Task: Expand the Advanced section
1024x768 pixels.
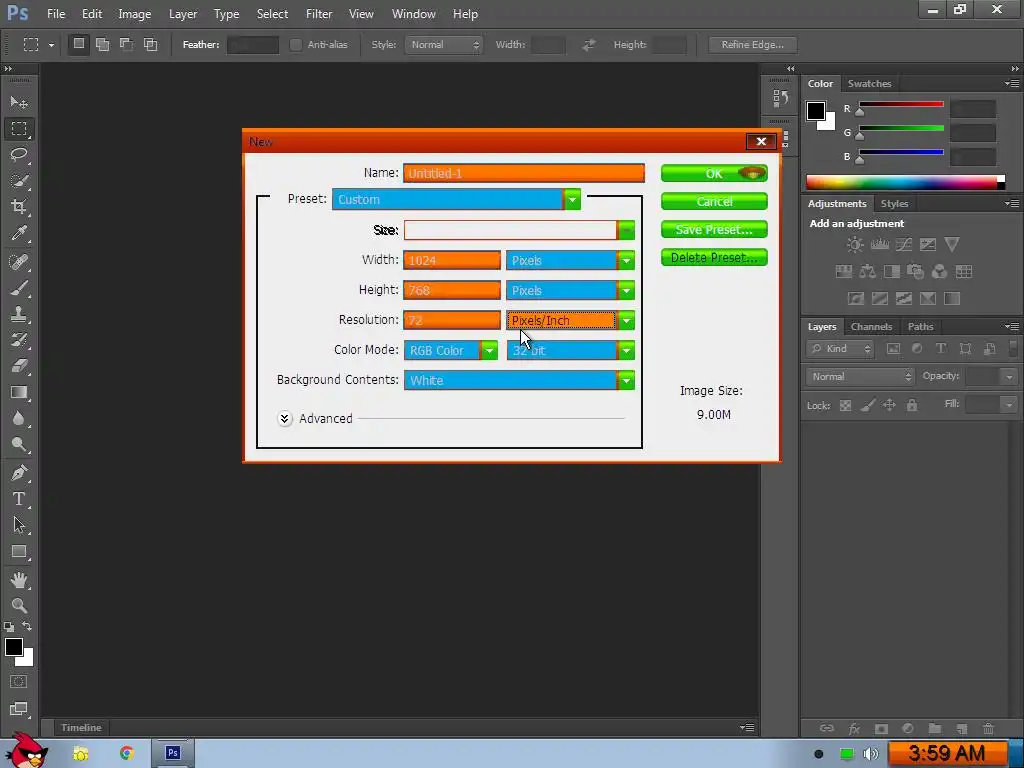Action: [x=284, y=419]
